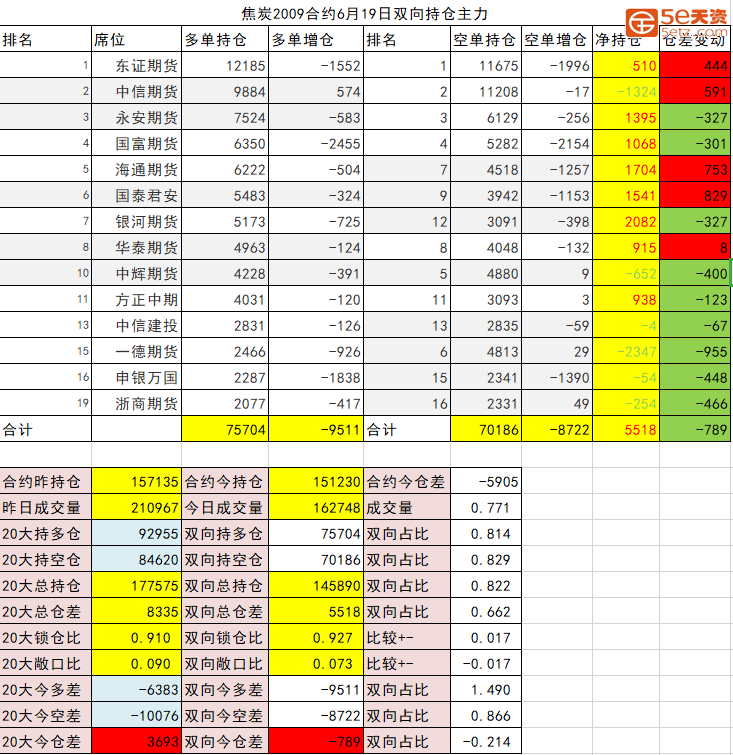Select the 多单持仓 column header
733x755 pixels.
225,39
